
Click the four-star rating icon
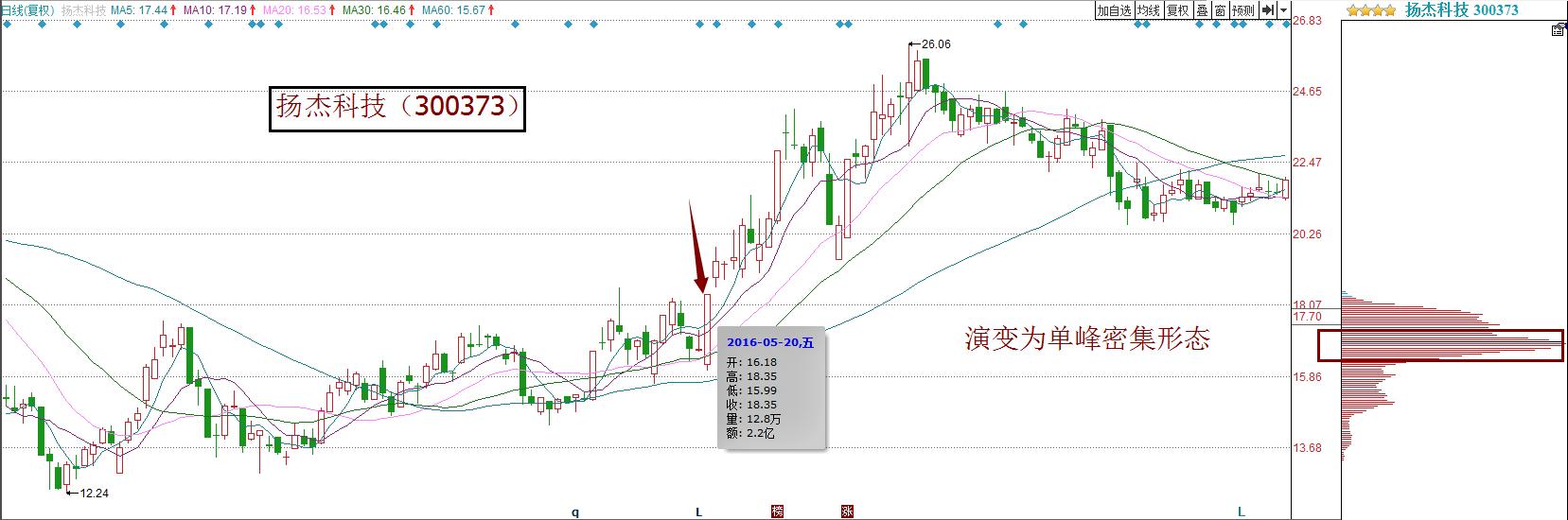pyautogui.click(x=1371, y=10)
